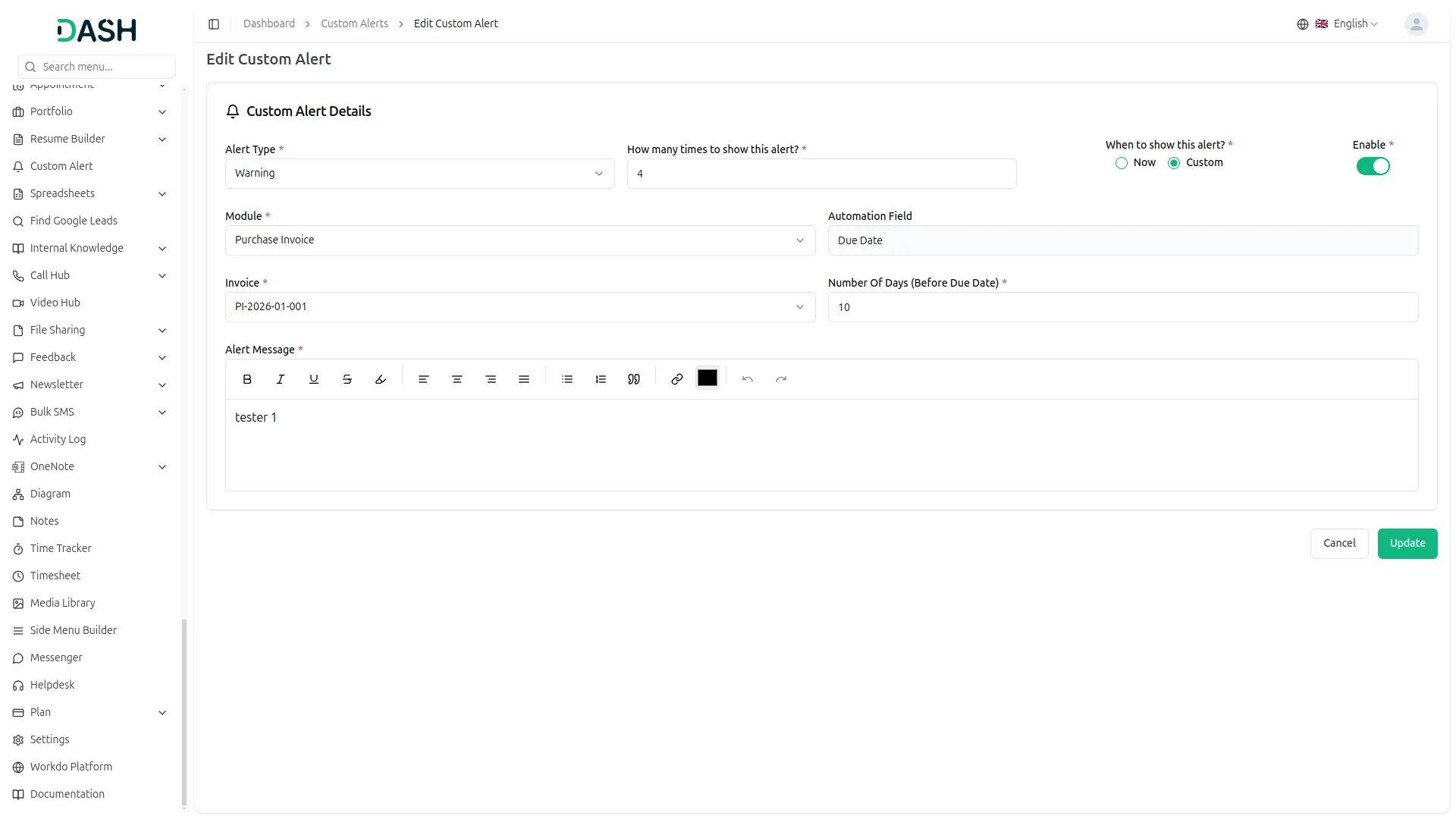Open the black text color swatch
The width and height of the screenshot is (1456, 819).
point(708,378)
